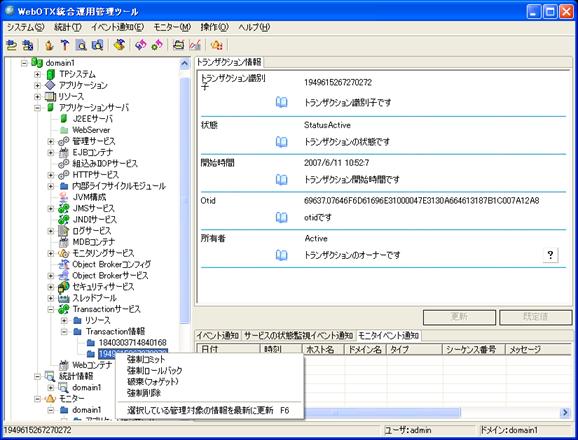Collapse the モニター node
This screenshot has height=440, width=578.
tap(37, 399)
